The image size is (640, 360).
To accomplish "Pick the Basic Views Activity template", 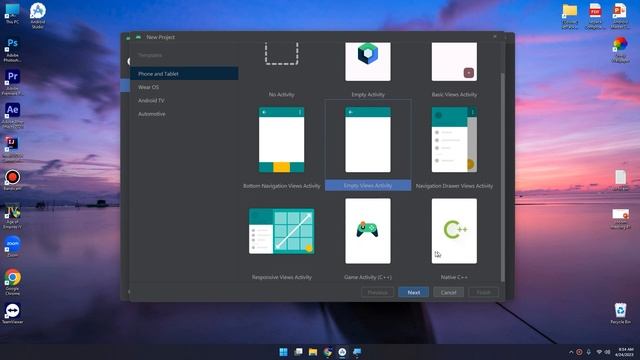I will point(454,62).
